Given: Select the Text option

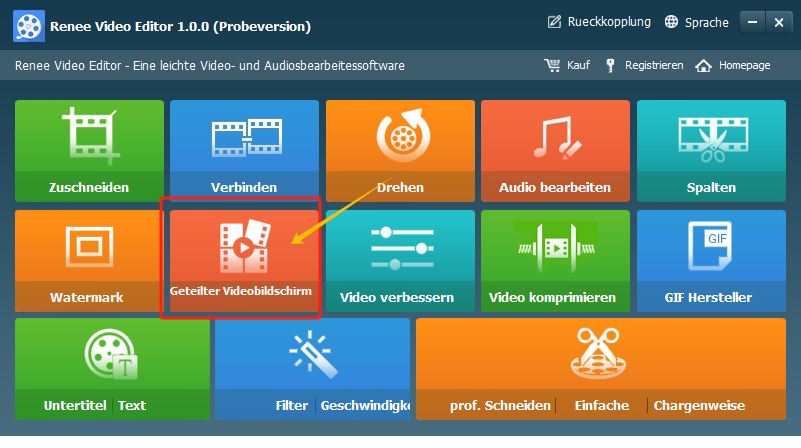Looking at the screenshot, I should click(x=132, y=406).
